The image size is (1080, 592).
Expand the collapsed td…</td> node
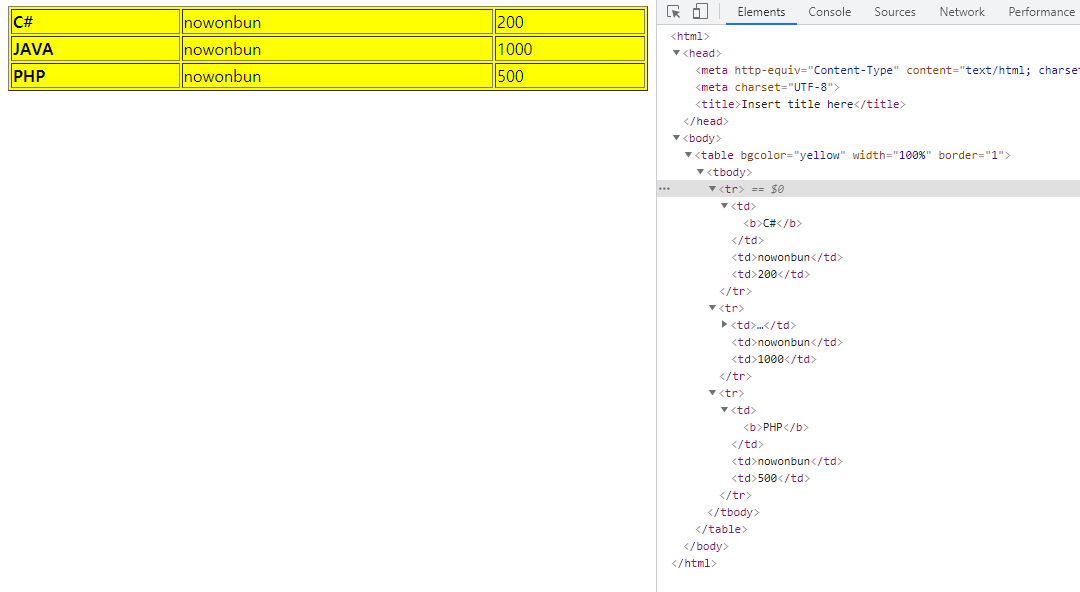pos(724,325)
